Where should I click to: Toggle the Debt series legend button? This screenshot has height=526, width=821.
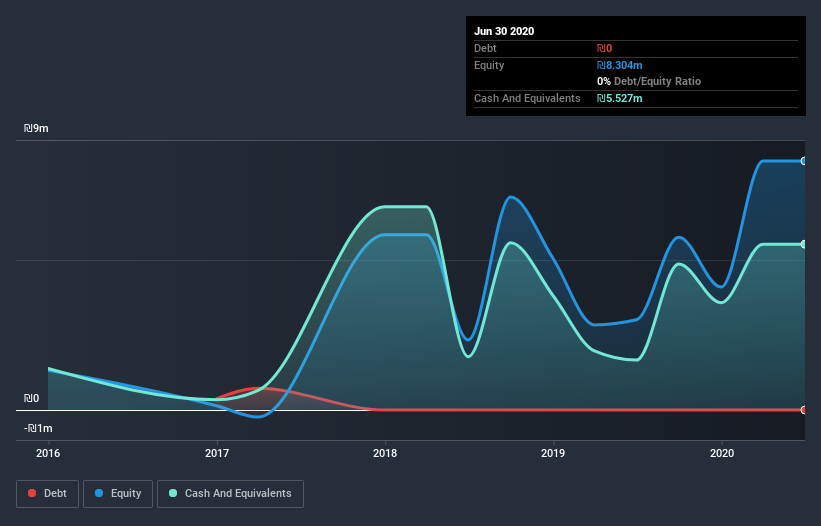[x=48, y=494]
